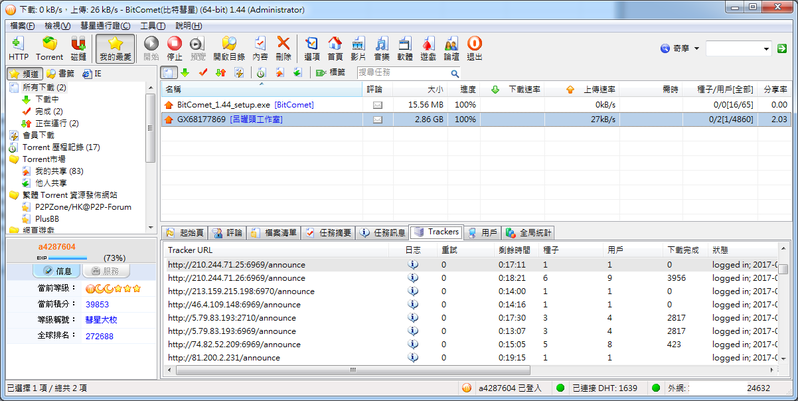798x401 pixels.
Task: Open the web search combo box arrow
Action: tap(766, 49)
